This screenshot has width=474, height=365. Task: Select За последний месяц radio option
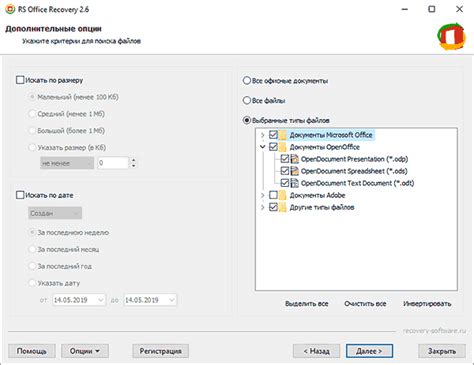32,249
